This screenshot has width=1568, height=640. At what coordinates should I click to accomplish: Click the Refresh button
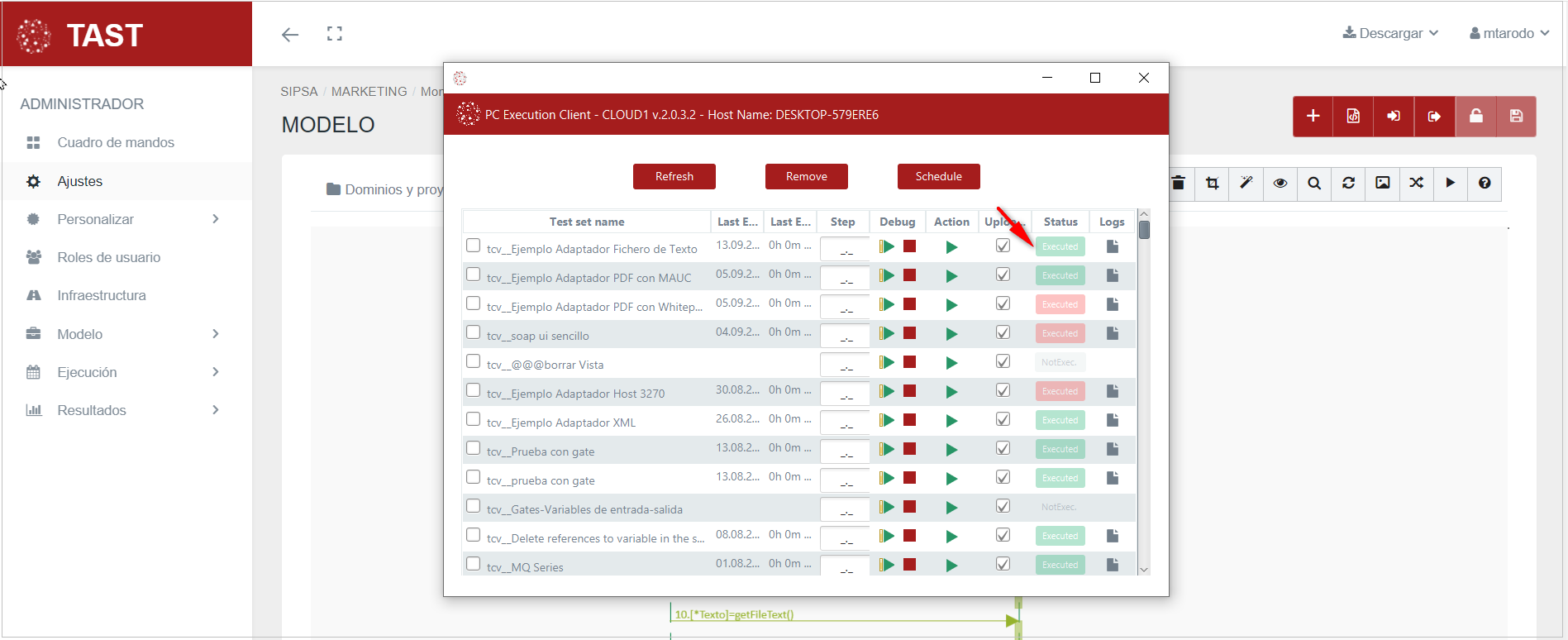point(674,176)
